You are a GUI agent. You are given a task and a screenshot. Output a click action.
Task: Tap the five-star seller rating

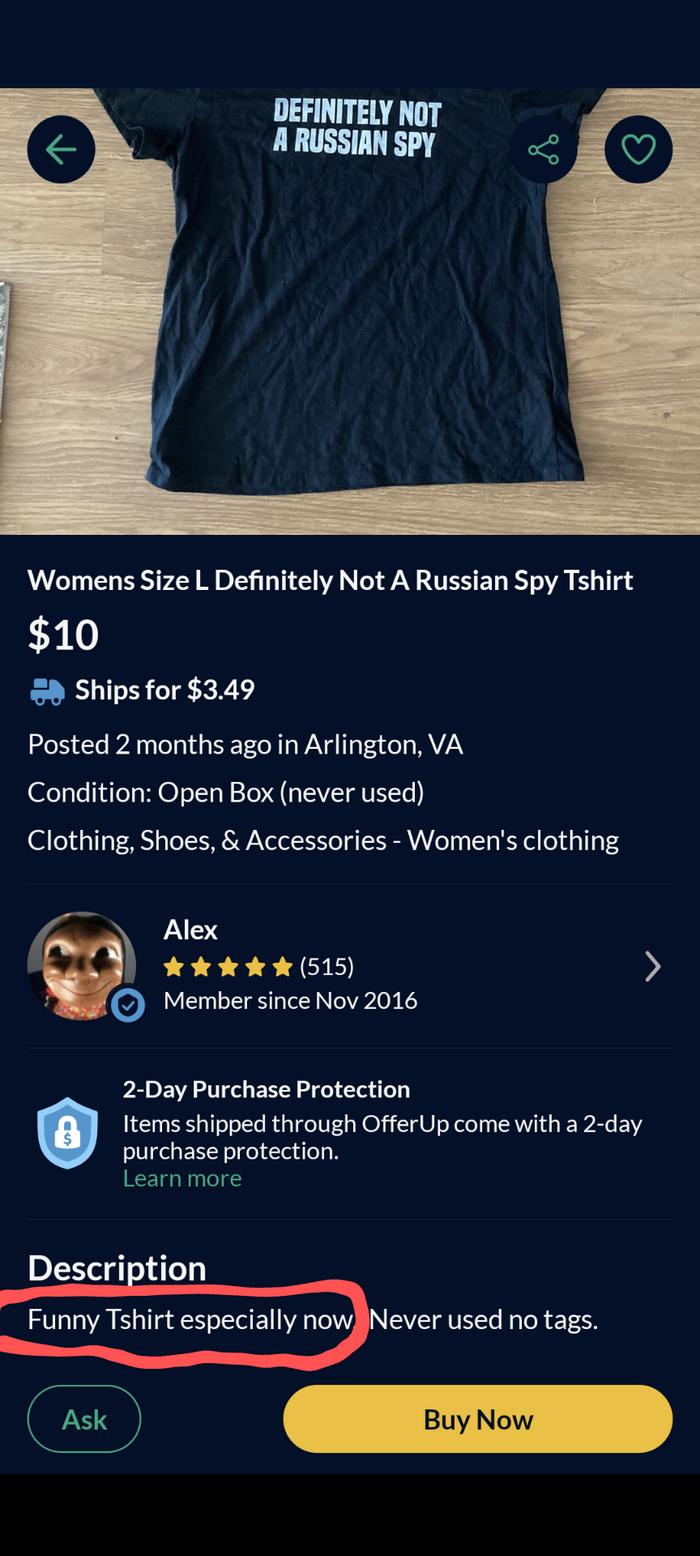click(228, 966)
